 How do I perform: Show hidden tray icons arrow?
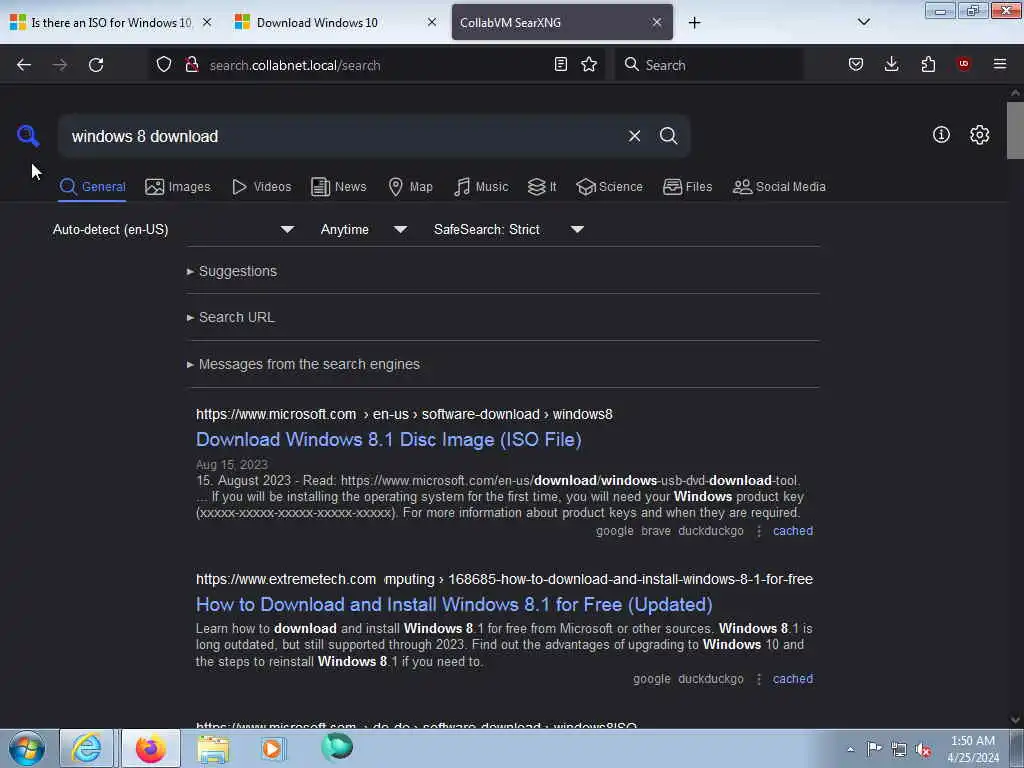pyautogui.click(x=850, y=749)
